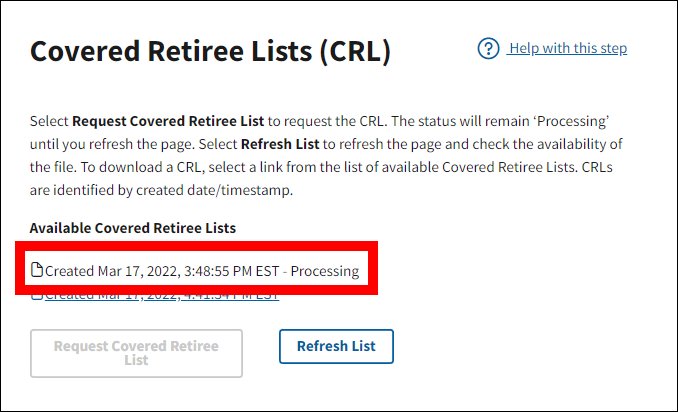Click the Request Covered Retiree List button
The width and height of the screenshot is (678, 412).
tap(136, 353)
